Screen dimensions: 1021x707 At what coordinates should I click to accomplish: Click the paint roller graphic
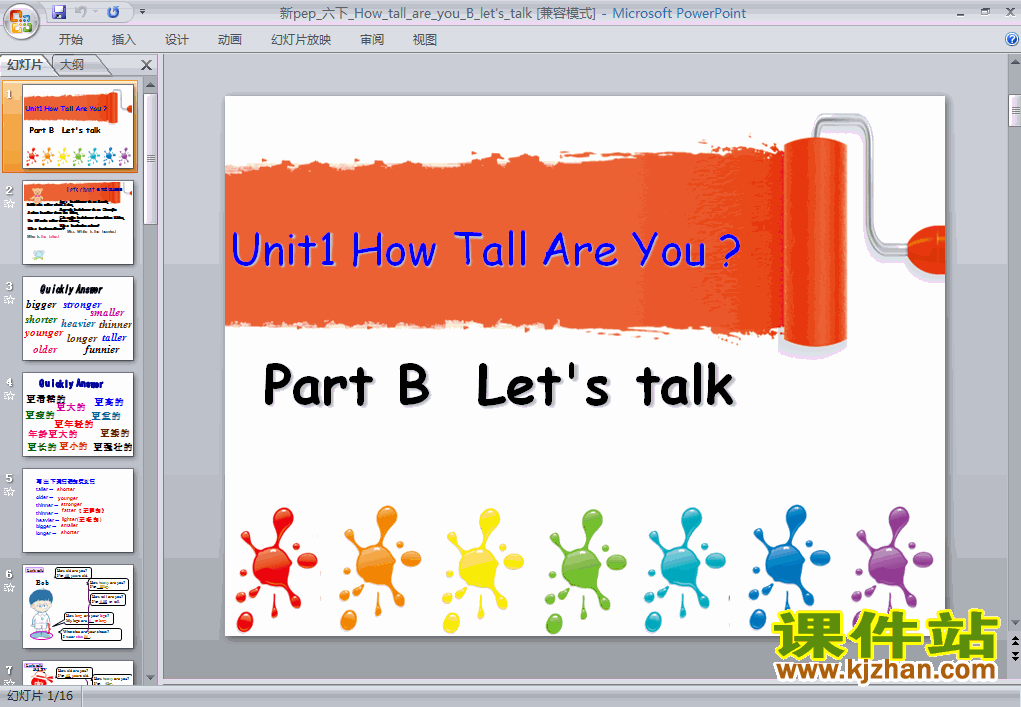pyautogui.click(x=861, y=231)
